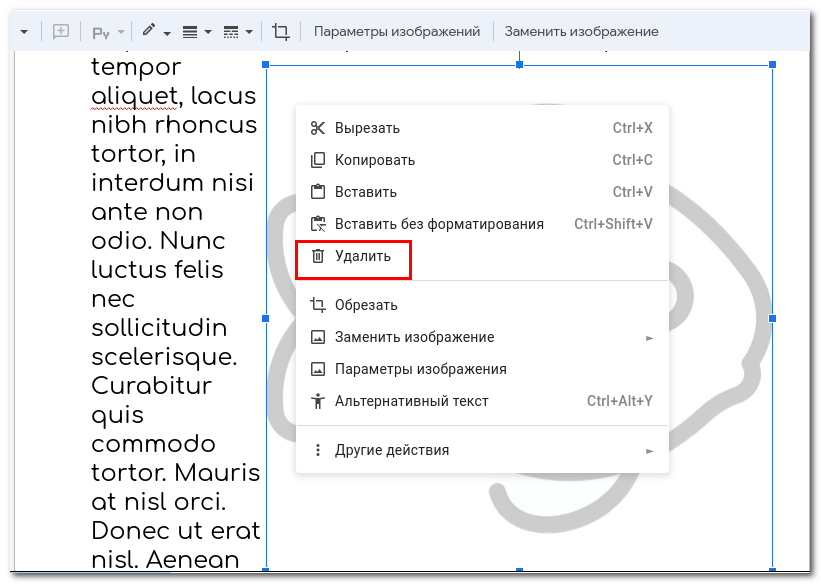Image resolution: width=821 pixels, height=584 pixels.
Task: Select the pencil border color tool
Action: 149,30
